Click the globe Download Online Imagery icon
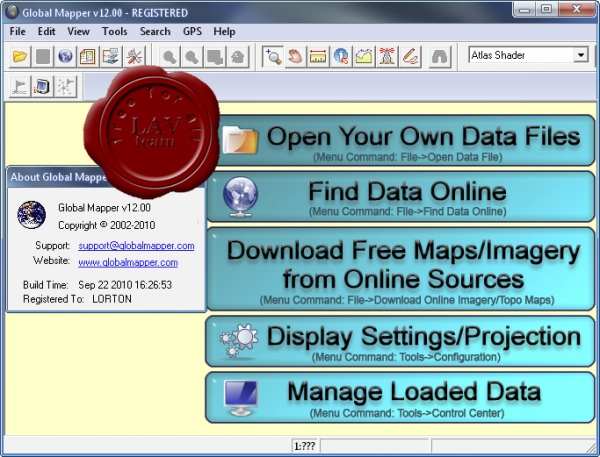The width and height of the screenshot is (600, 457). pos(65,57)
